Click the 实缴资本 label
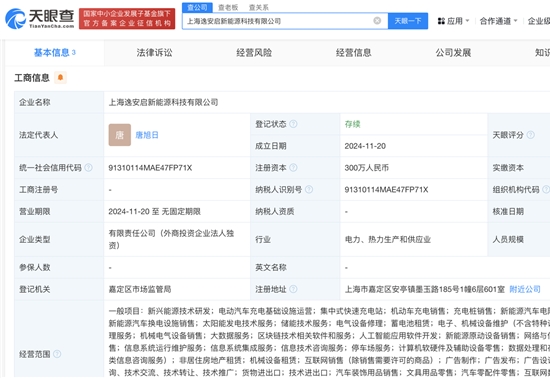The height and width of the screenshot is (378, 550). (508, 168)
